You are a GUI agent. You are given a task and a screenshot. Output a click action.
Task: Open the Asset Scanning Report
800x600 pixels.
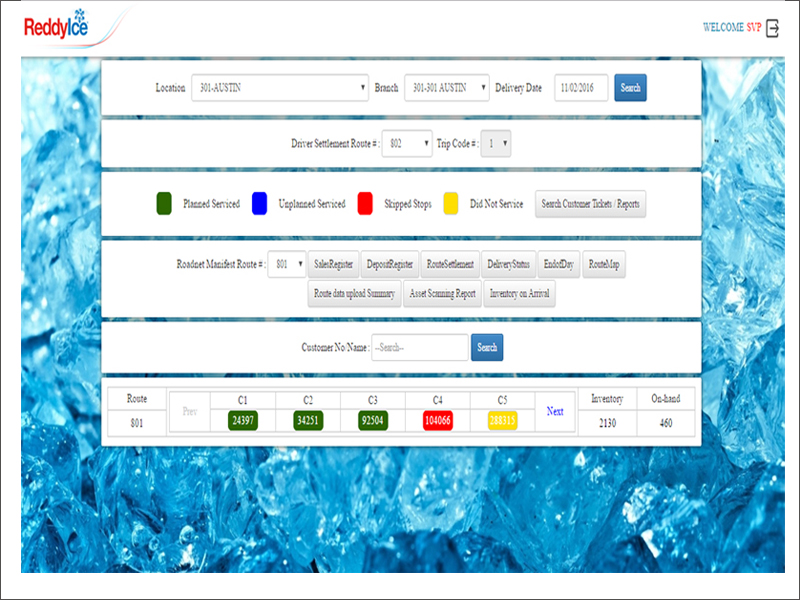[x=444, y=293]
